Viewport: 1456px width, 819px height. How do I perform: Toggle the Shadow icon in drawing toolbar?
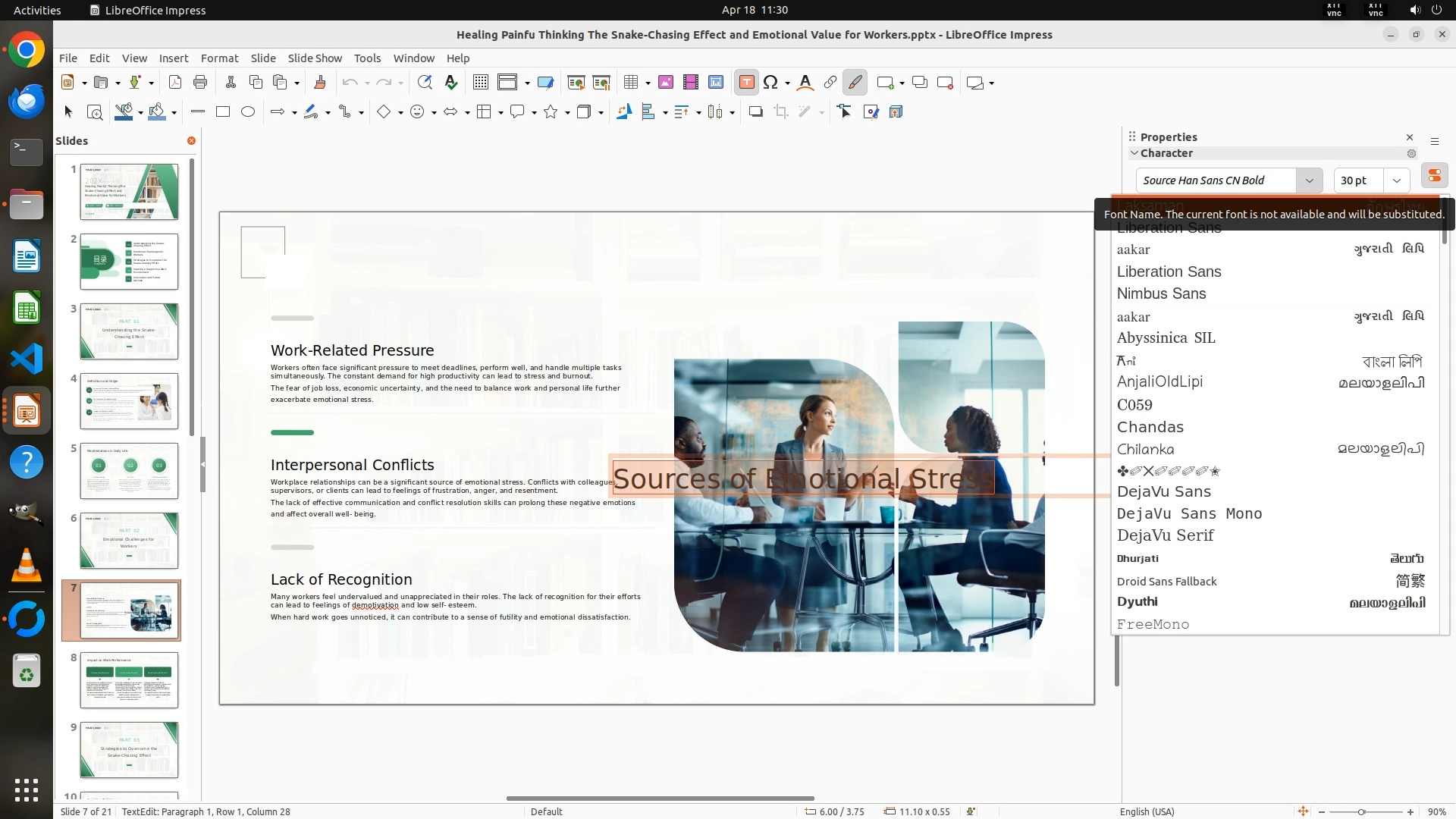pos(755,112)
